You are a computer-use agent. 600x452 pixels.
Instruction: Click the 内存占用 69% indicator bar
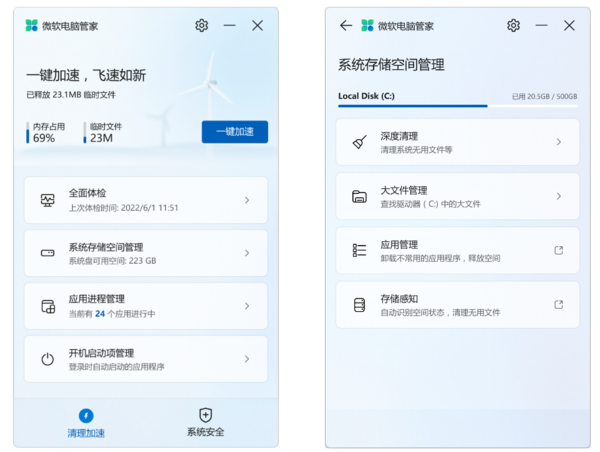pos(28,133)
